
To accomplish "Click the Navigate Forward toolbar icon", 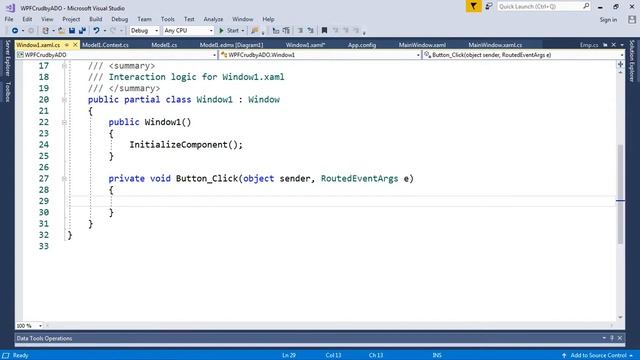I will (31, 31).
